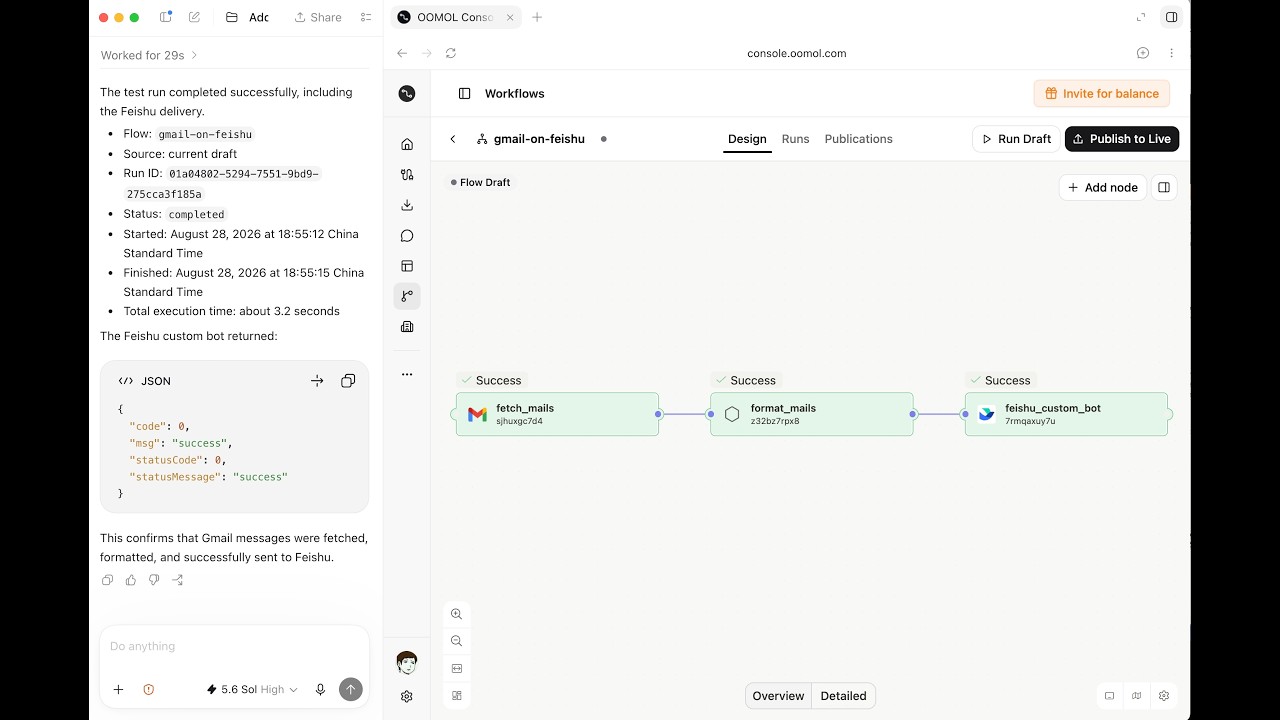
Task: Switch the flow view to Overview
Action: point(778,696)
